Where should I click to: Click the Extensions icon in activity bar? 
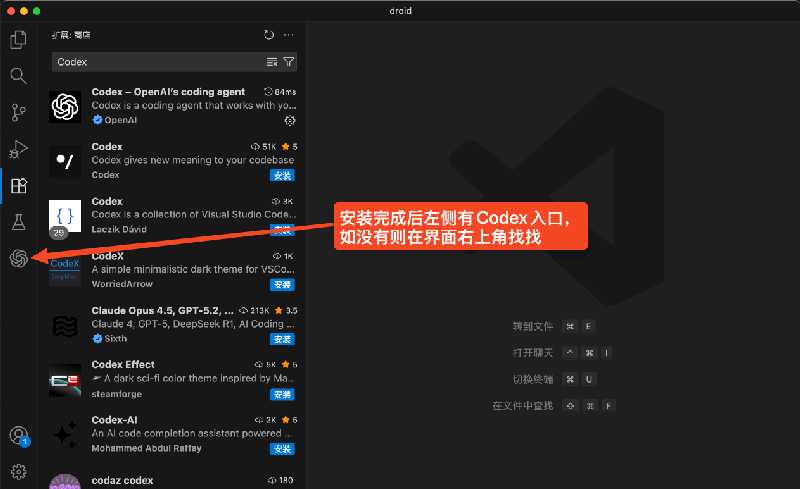(x=17, y=185)
